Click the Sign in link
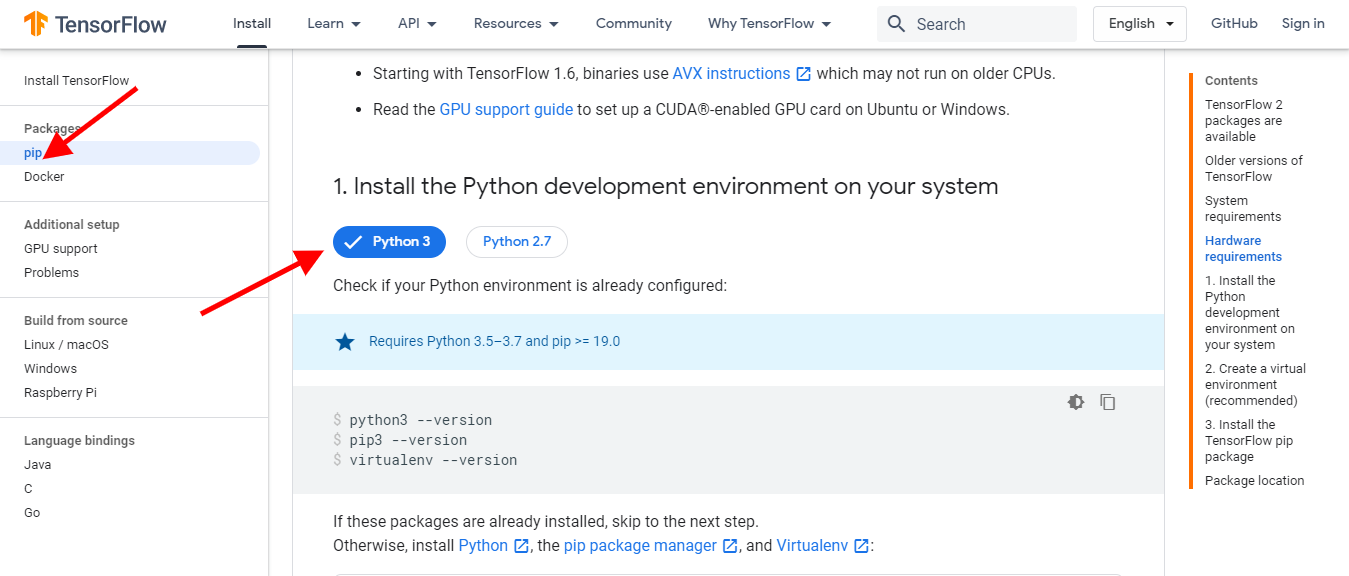 (1303, 24)
